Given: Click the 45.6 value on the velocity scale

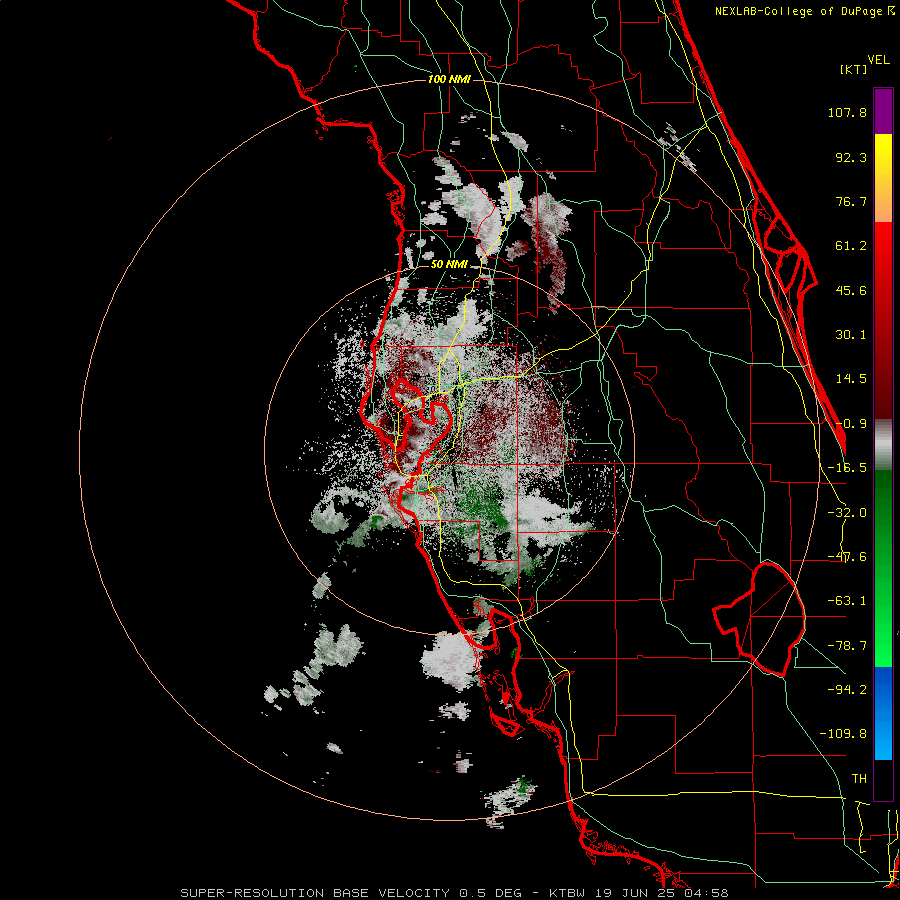Looking at the screenshot, I should pyautogui.click(x=851, y=290).
